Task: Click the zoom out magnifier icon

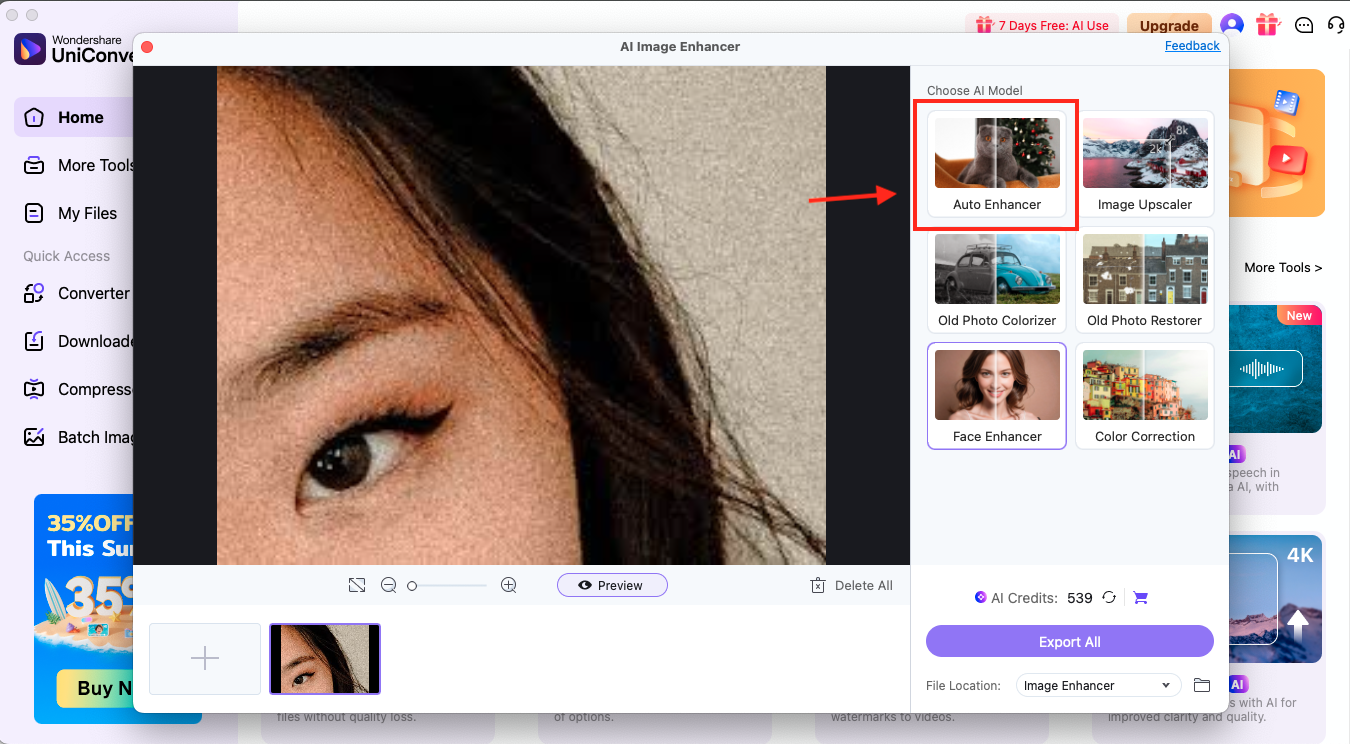Action: point(388,585)
